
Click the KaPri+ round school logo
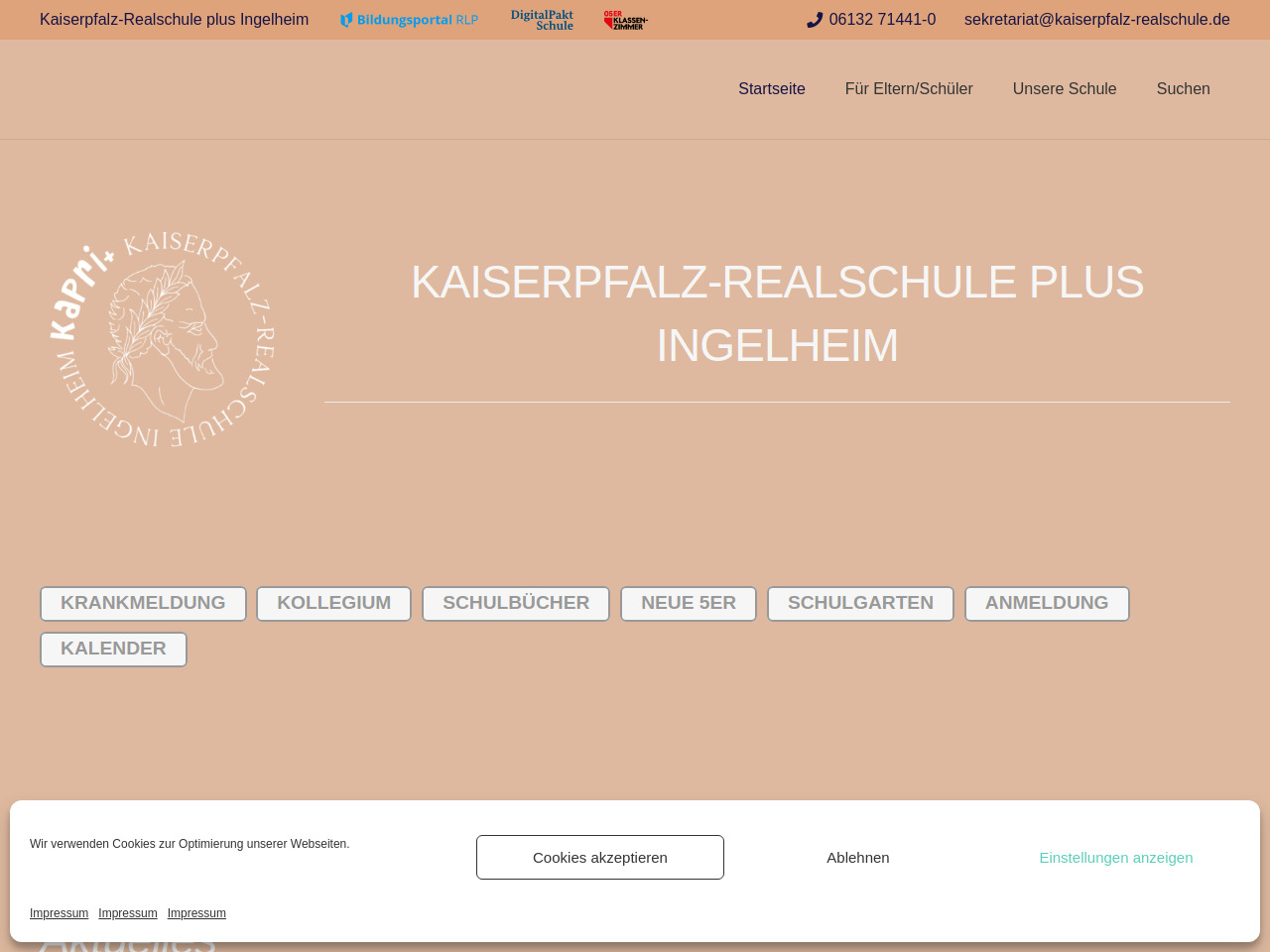click(x=163, y=339)
